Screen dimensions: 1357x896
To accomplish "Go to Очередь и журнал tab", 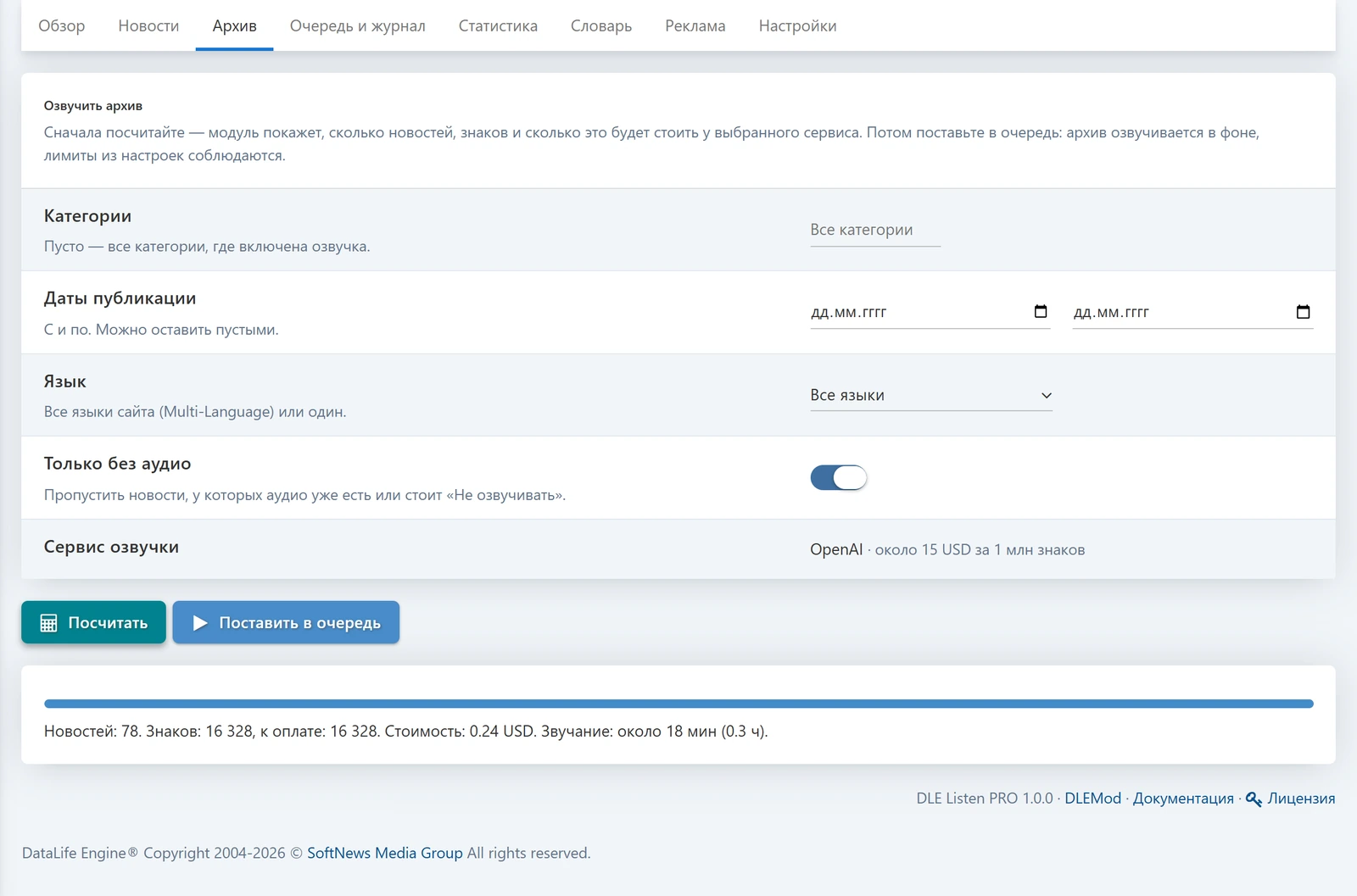I will pos(357,25).
